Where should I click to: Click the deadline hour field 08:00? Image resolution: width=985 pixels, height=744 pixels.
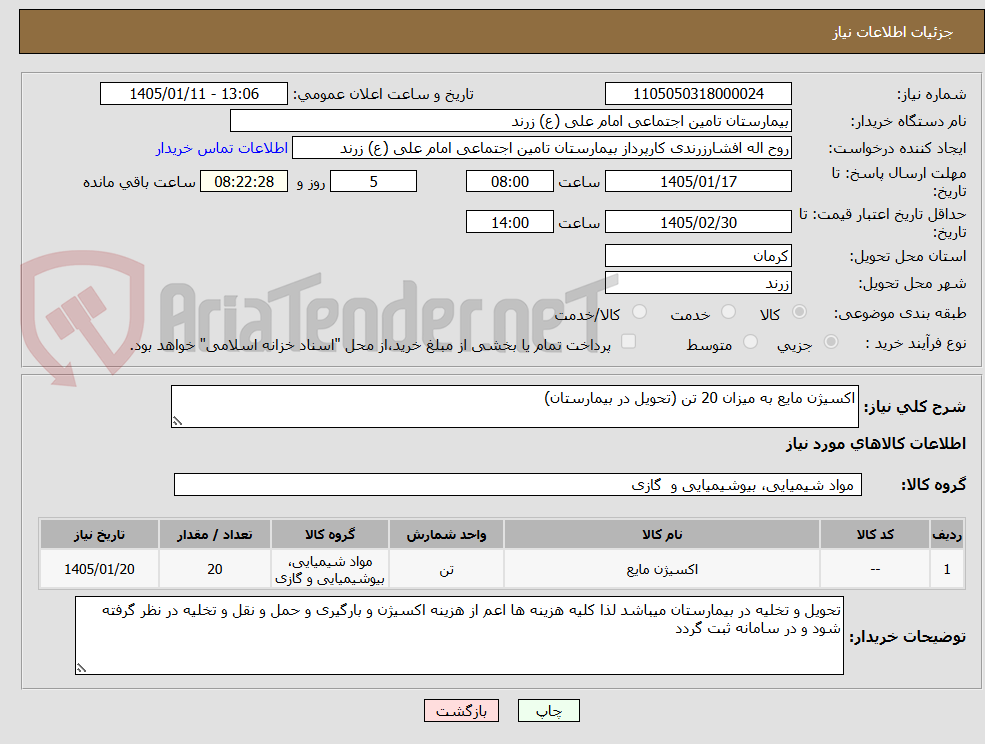(x=509, y=182)
